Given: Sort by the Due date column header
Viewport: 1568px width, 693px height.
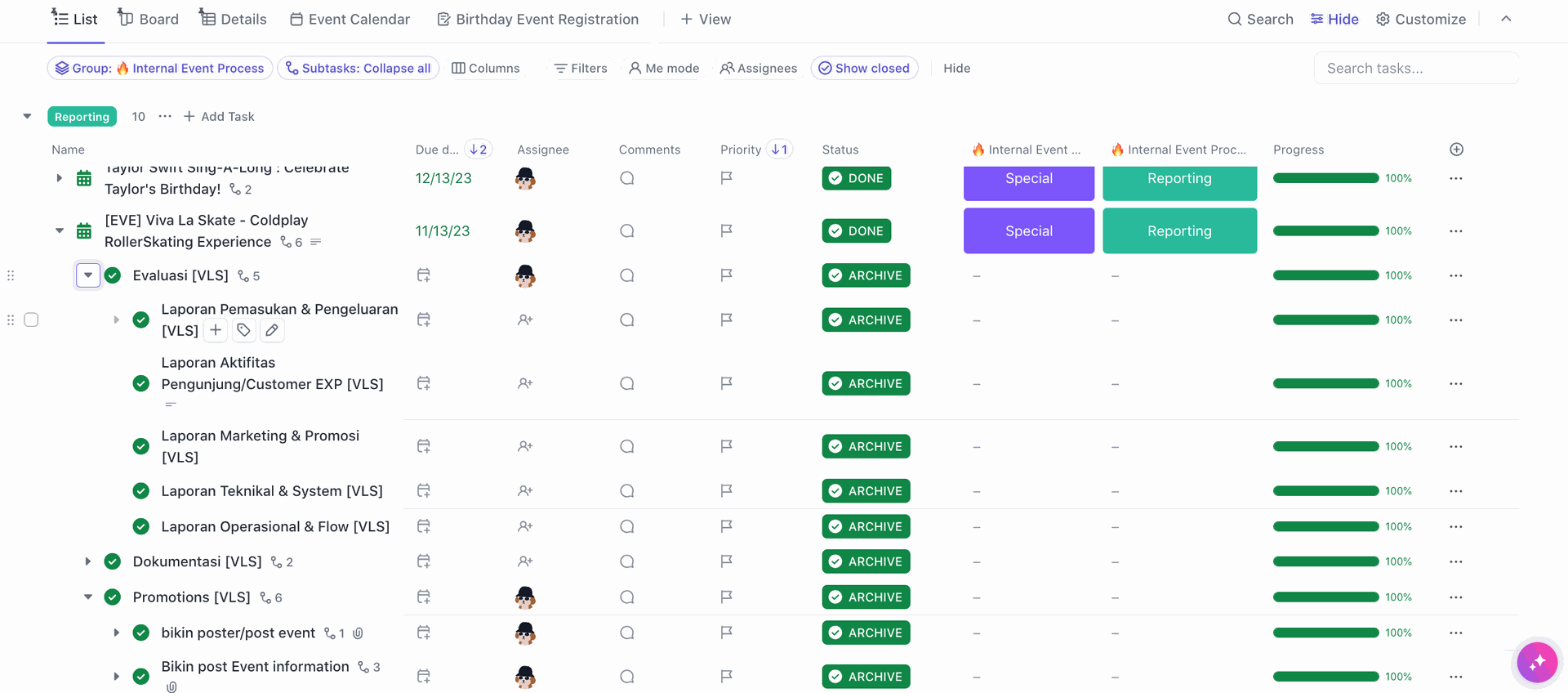Looking at the screenshot, I should pyautogui.click(x=437, y=150).
